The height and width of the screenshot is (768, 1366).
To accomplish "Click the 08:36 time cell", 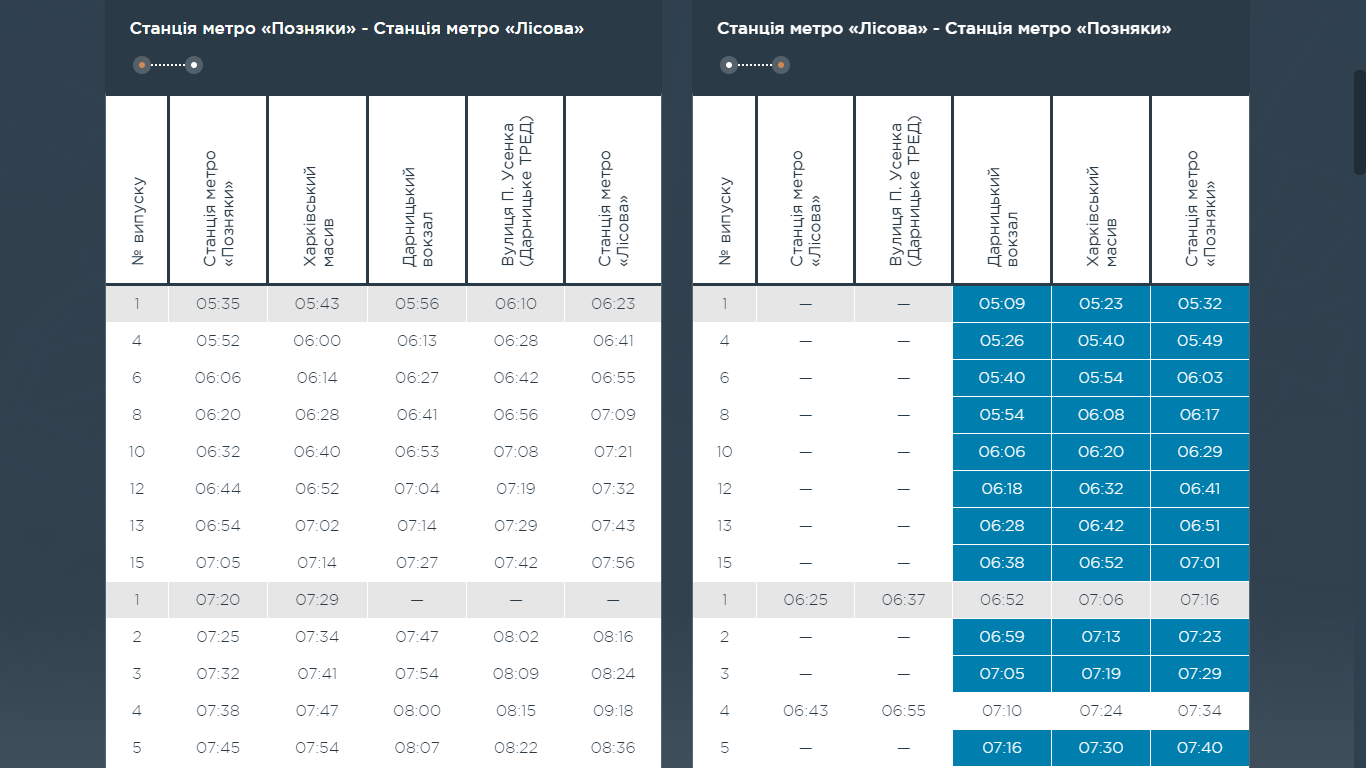I will [613, 748].
